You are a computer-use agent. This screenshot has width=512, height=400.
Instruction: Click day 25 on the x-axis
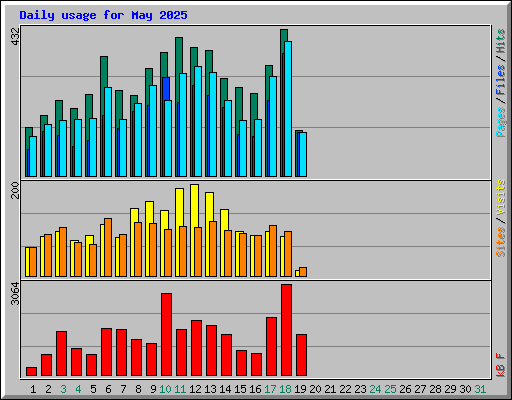tap(390, 389)
